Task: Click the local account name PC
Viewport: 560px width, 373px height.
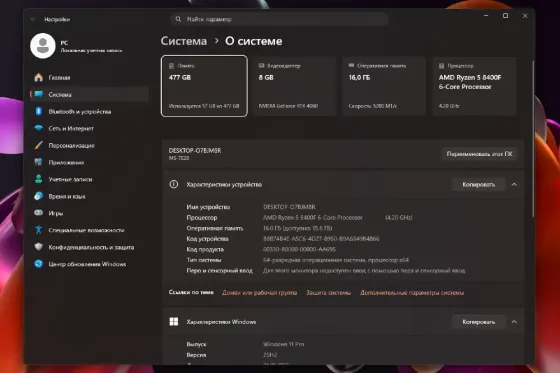Action: [64, 43]
